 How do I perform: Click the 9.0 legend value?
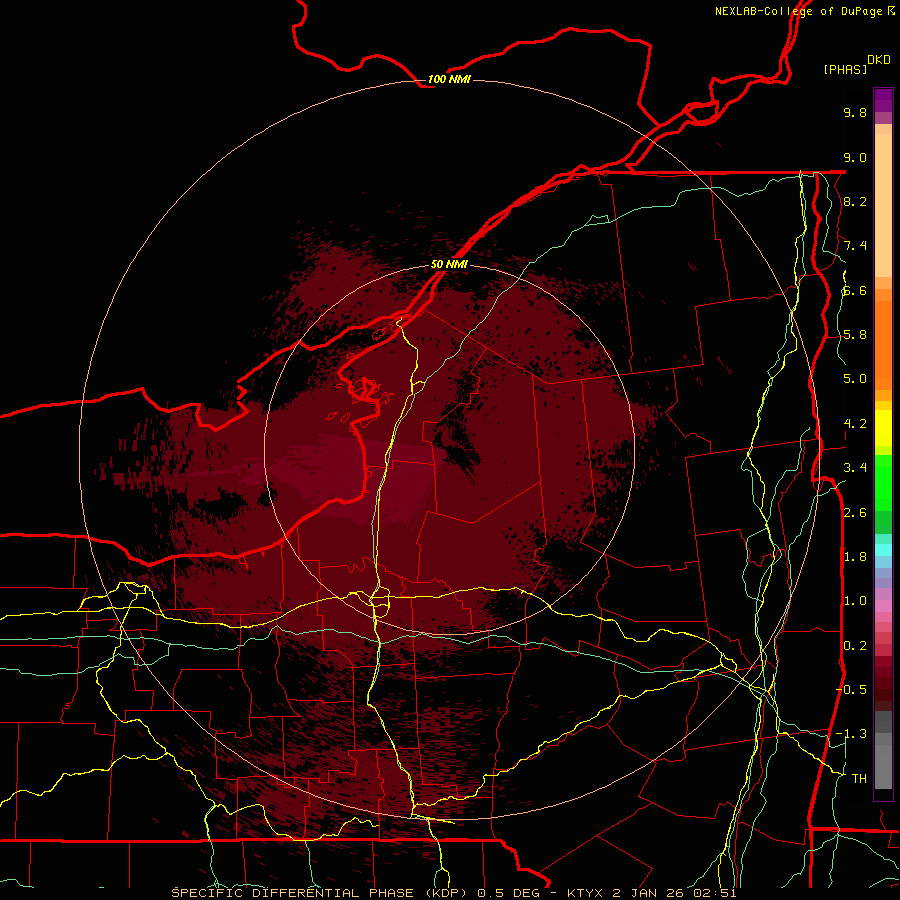[855, 157]
